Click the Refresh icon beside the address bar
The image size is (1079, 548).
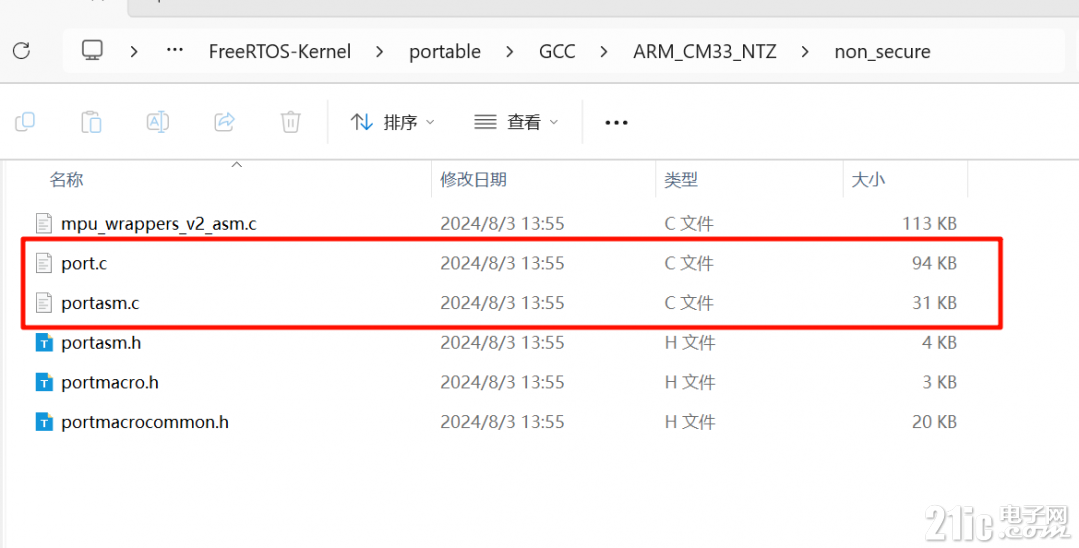coord(21,51)
